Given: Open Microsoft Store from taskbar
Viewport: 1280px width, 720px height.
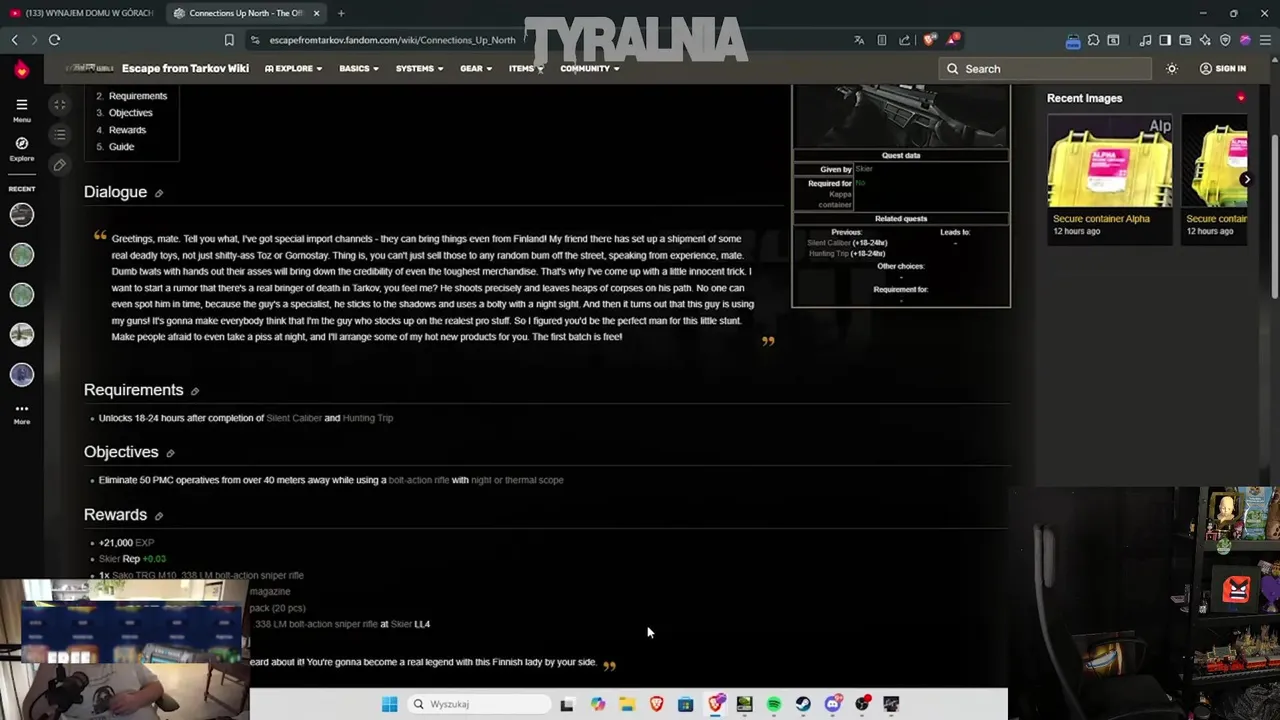Looking at the screenshot, I should (685, 704).
